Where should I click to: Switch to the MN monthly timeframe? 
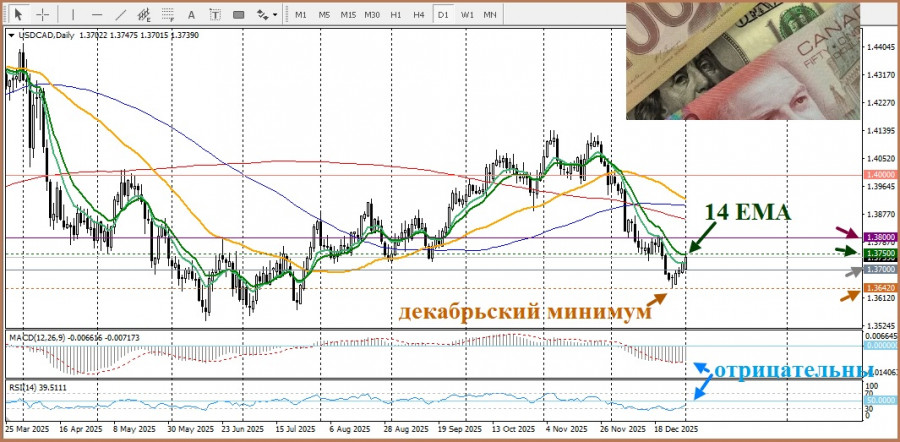(490, 15)
